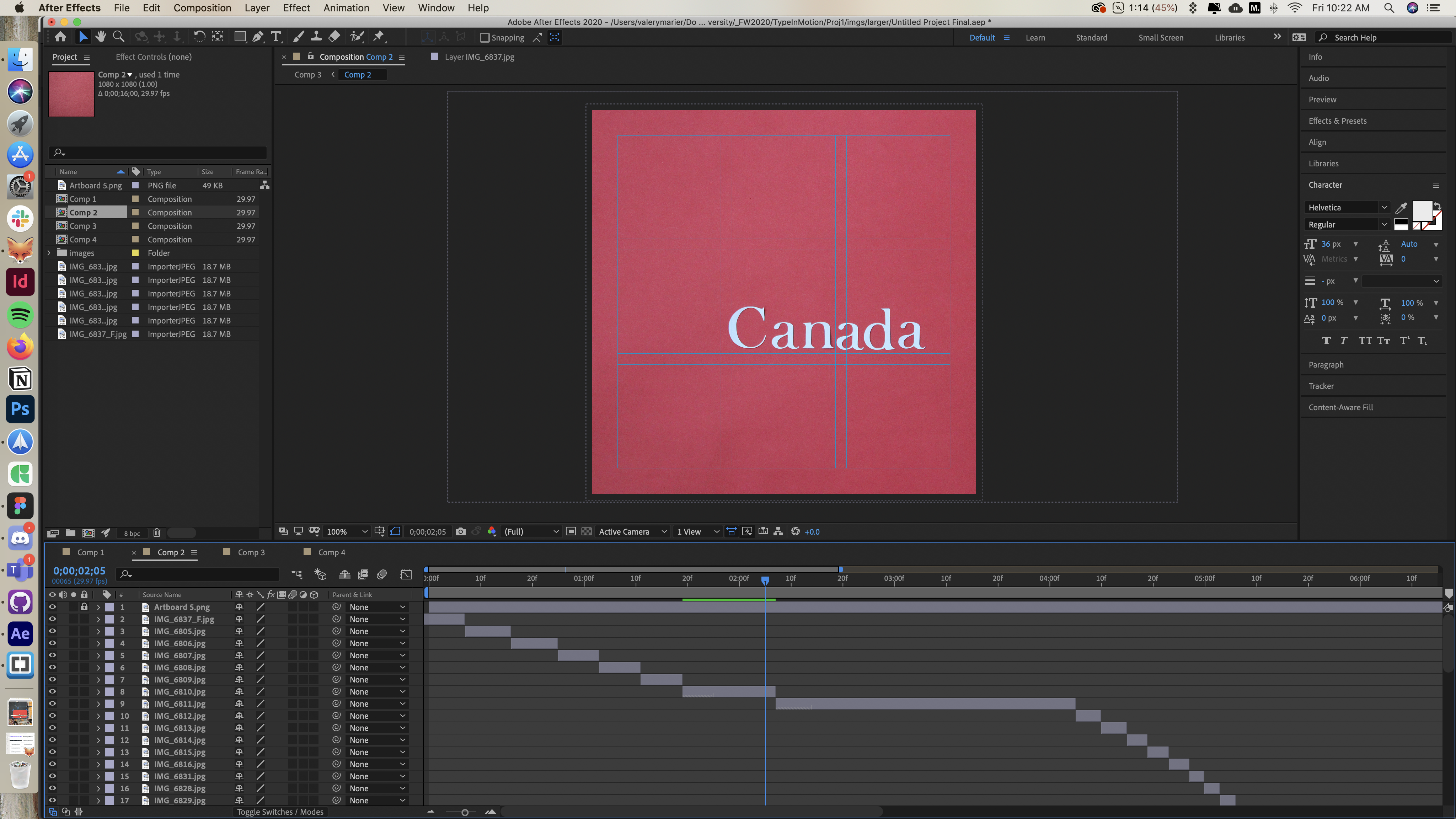Open the Effects & Presets panel

pos(1337,121)
